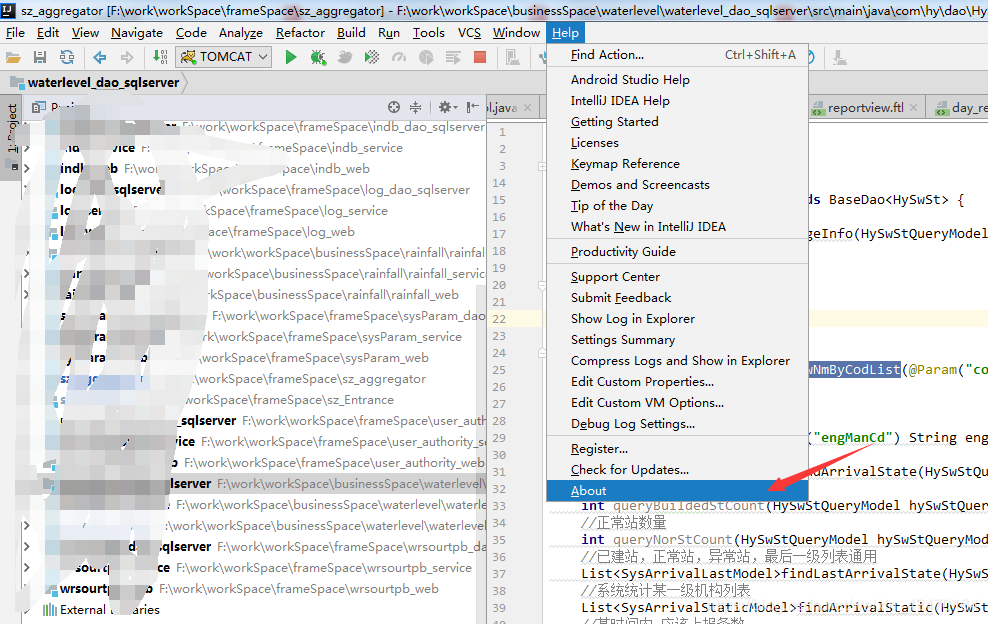Toggle code fold marker at line 3
This screenshot has height=624, width=988.
point(542,166)
